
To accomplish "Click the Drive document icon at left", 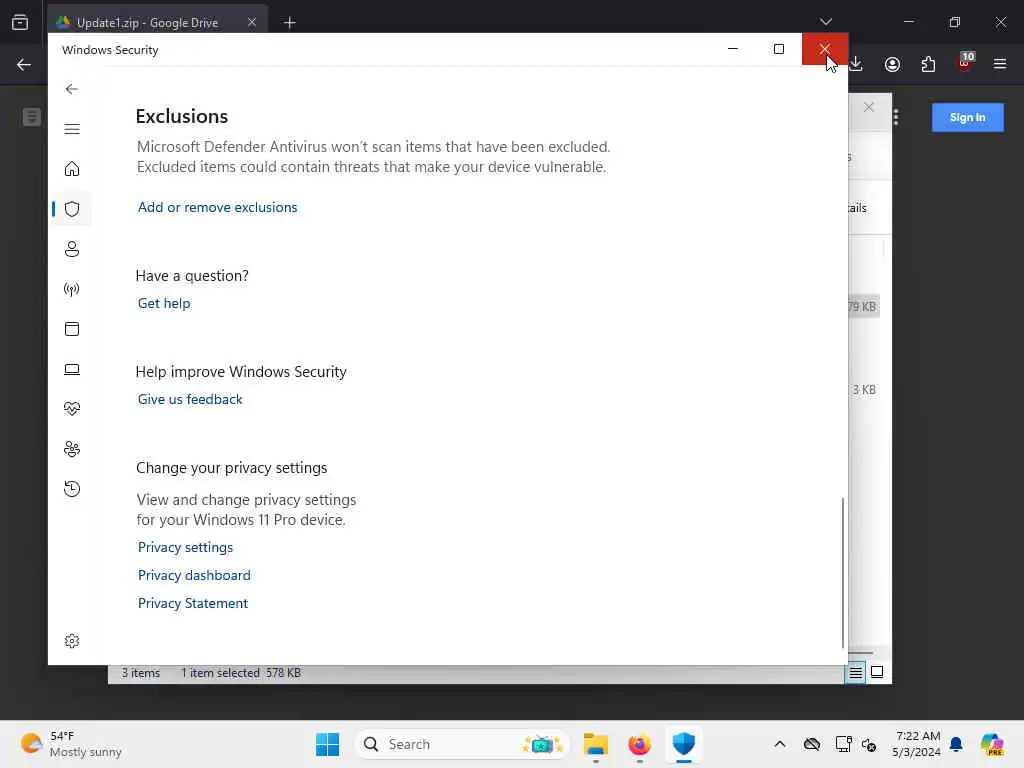I will (31, 118).
